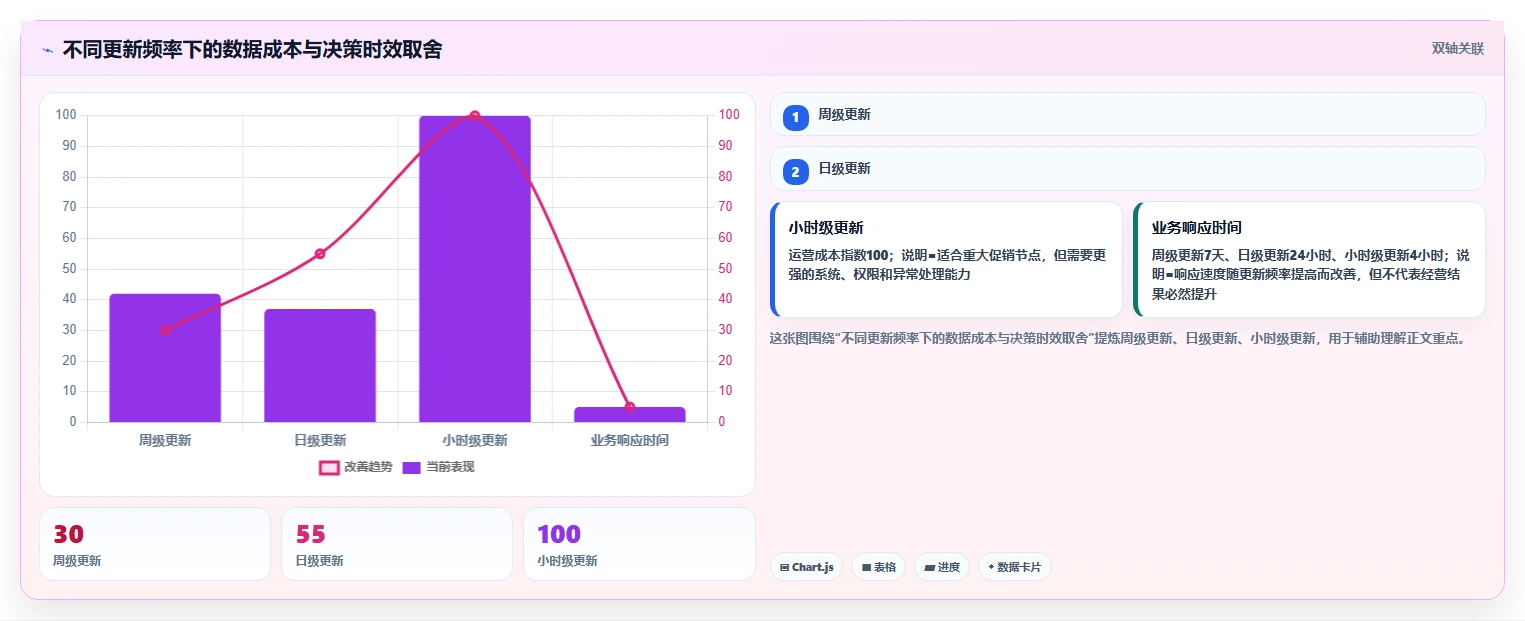Click the pink line point above 业务响应时间
This screenshot has width=1525, height=621.
coord(630,407)
